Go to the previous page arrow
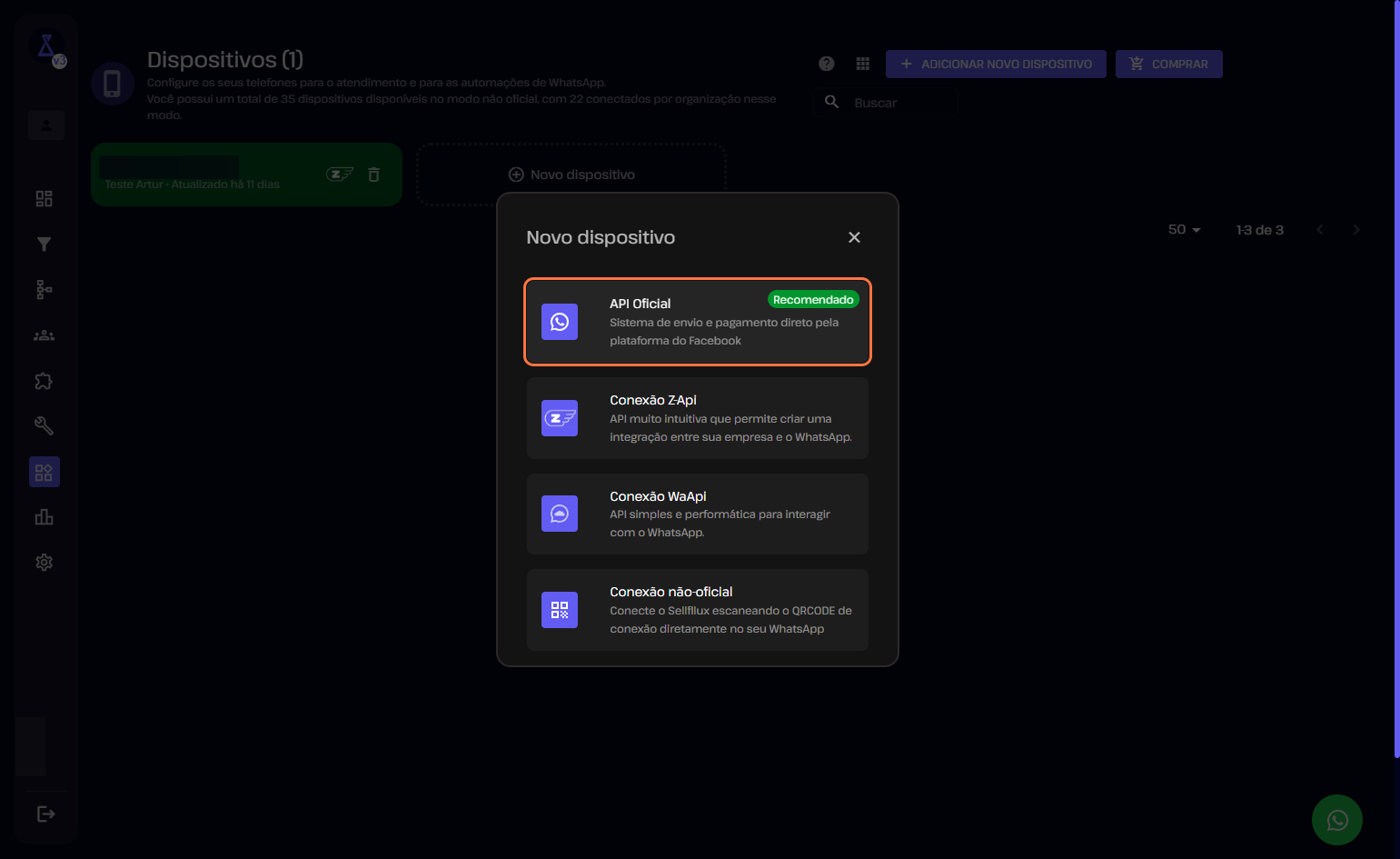 tap(1320, 230)
